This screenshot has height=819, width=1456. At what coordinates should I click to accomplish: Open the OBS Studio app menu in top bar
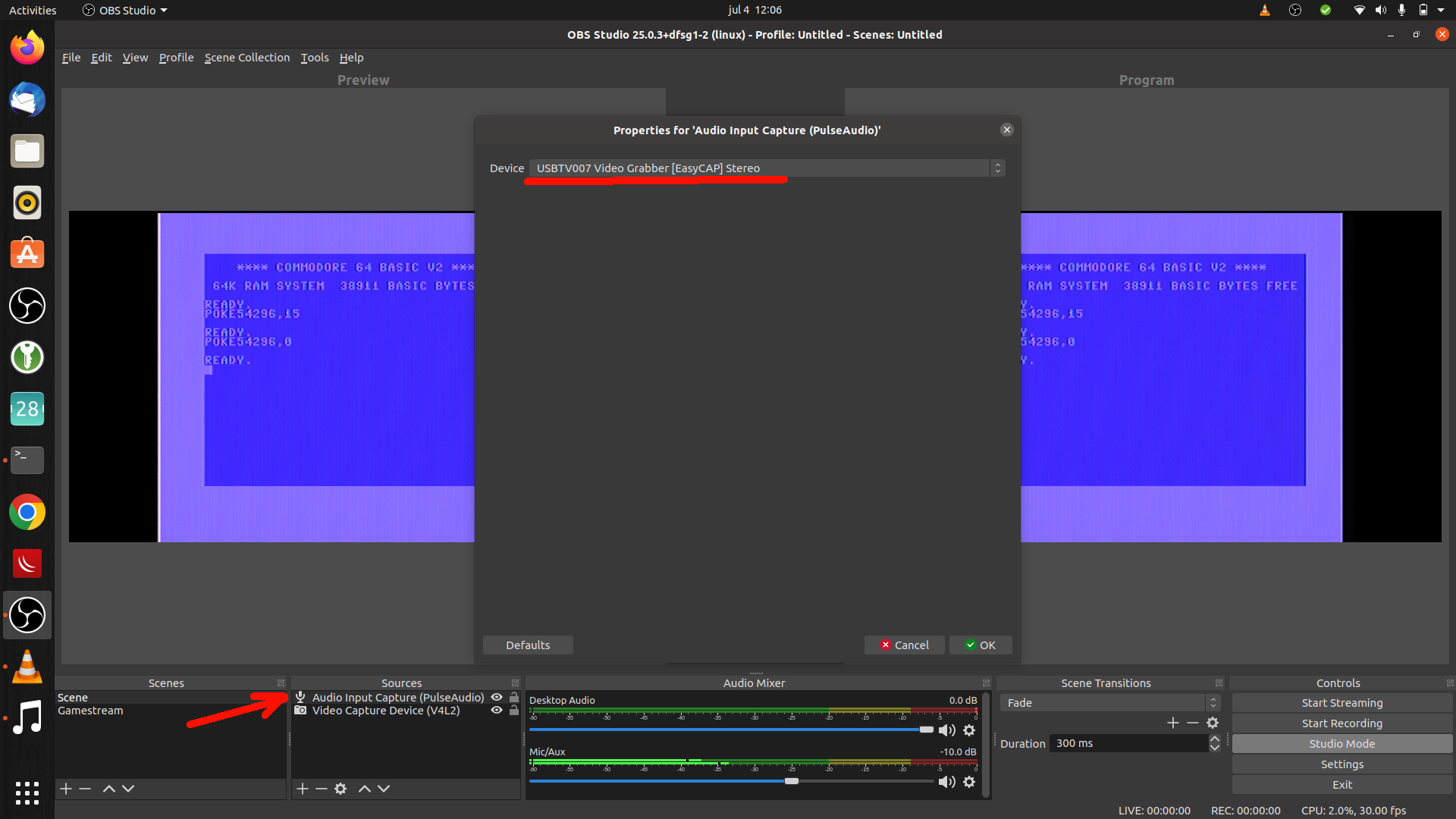[x=125, y=10]
